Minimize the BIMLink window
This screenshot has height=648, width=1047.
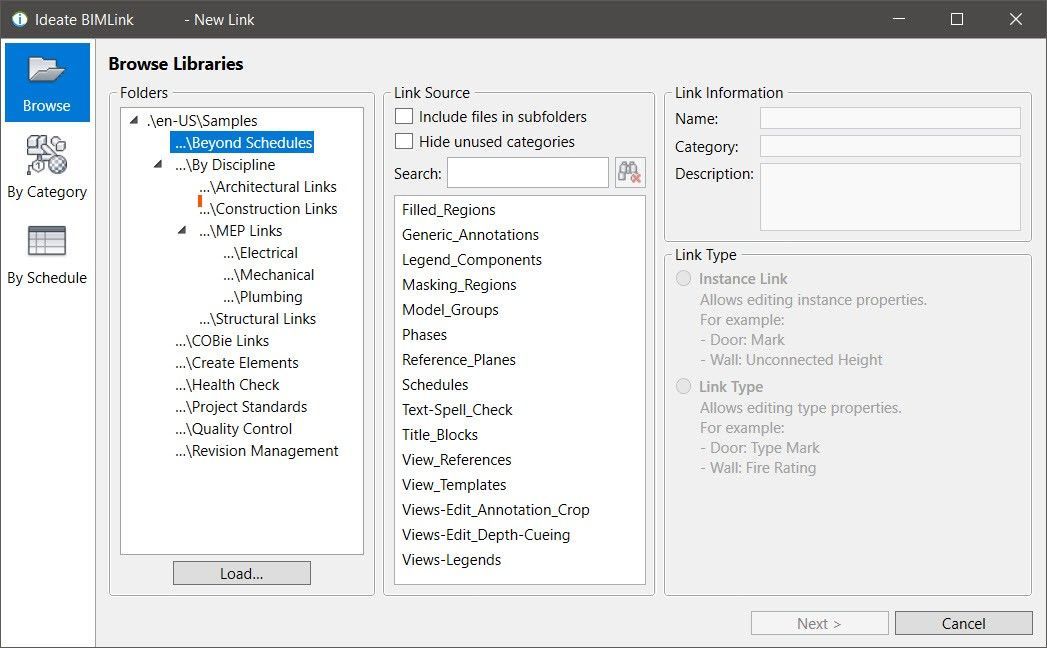click(x=899, y=19)
